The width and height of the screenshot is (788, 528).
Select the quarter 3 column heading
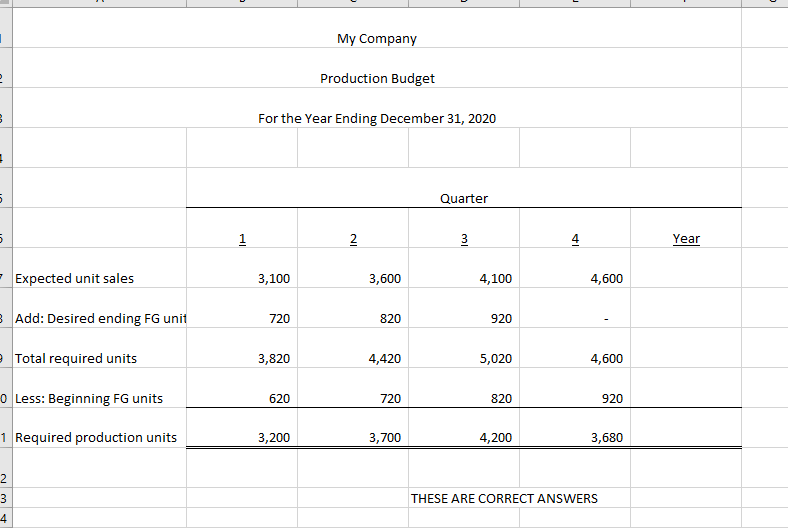click(464, 228)
